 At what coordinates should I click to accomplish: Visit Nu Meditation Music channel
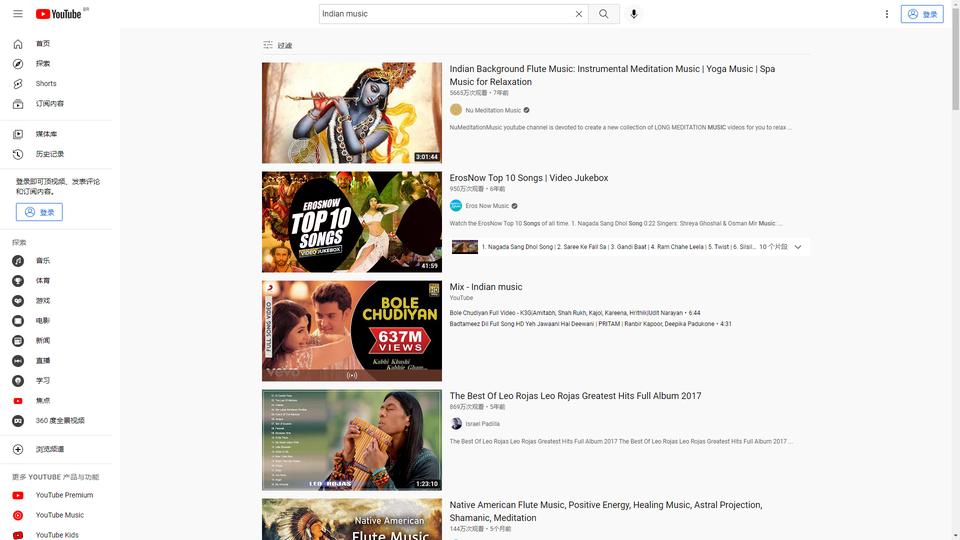click(x=493, y=110)
